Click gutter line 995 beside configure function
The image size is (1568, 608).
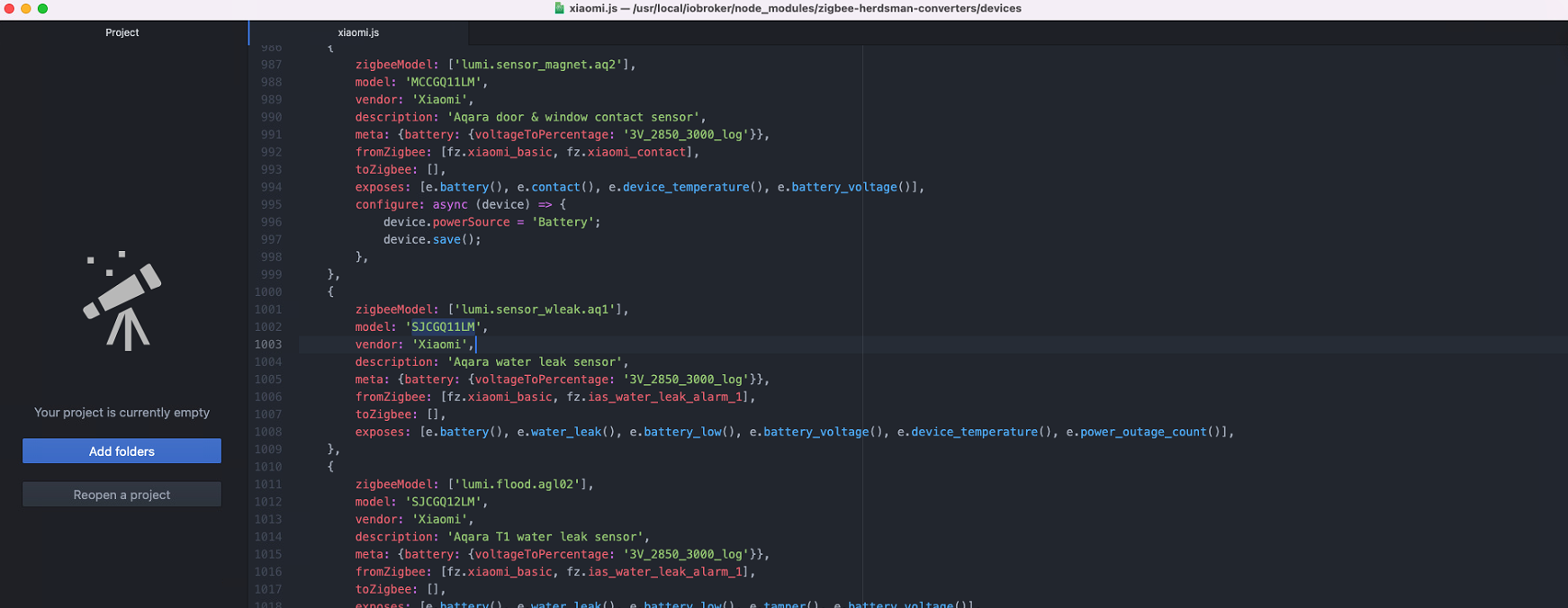(x=271, y=205)
